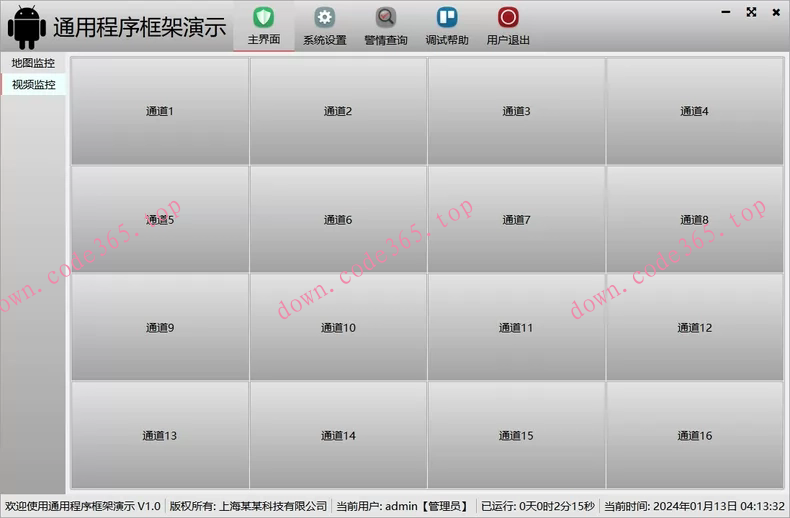This screenshot has width=790, height=518.
Task: Open 警情查询 magnifier icon
Action: click(x=385, y=18)
